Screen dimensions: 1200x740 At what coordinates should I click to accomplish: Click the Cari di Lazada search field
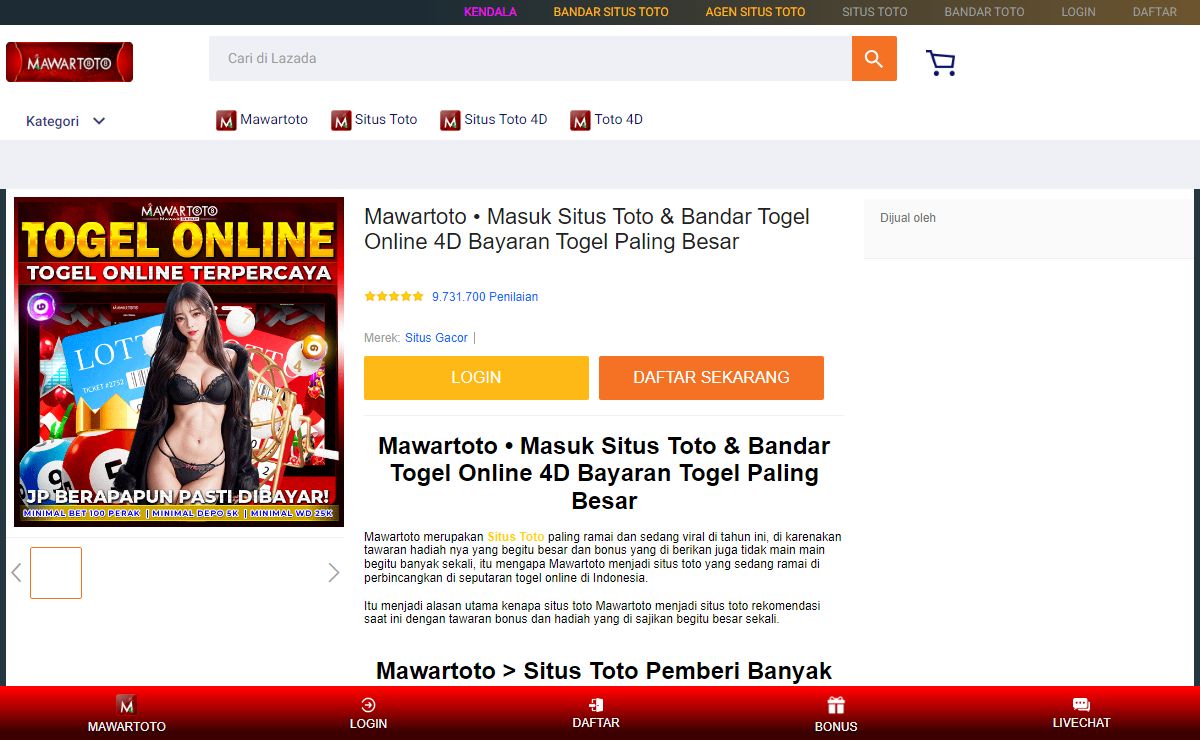coord(530,59)
